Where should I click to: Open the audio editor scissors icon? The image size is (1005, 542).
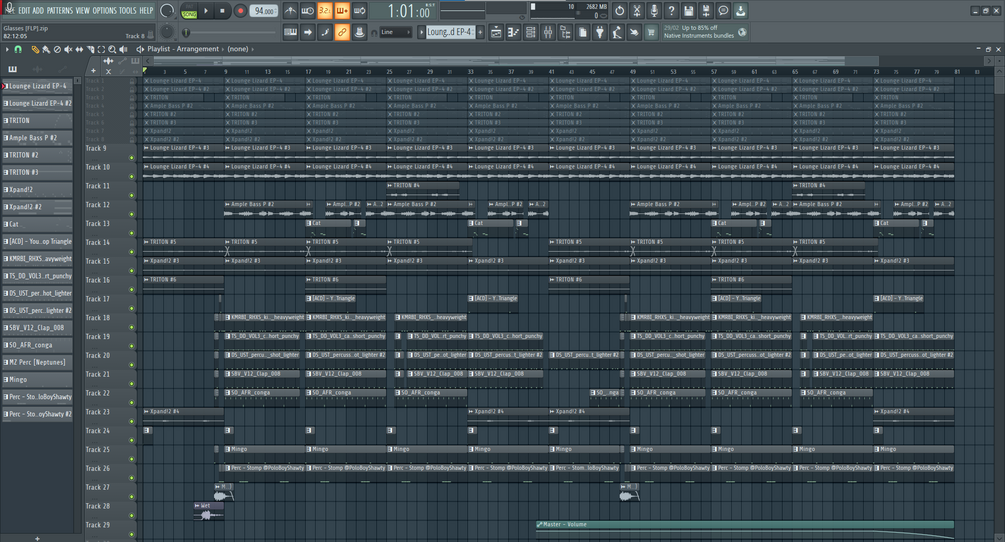click(636, 11)
